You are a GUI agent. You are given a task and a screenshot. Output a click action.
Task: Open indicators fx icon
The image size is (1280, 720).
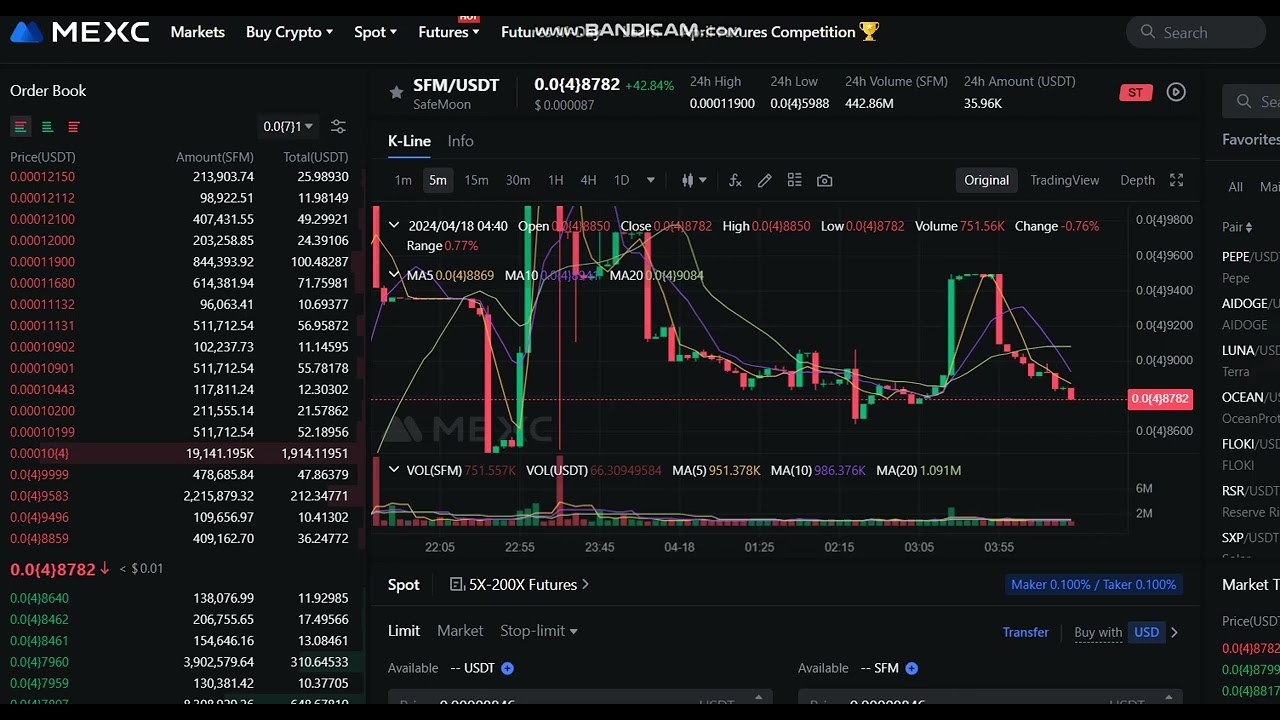[735, 180]
